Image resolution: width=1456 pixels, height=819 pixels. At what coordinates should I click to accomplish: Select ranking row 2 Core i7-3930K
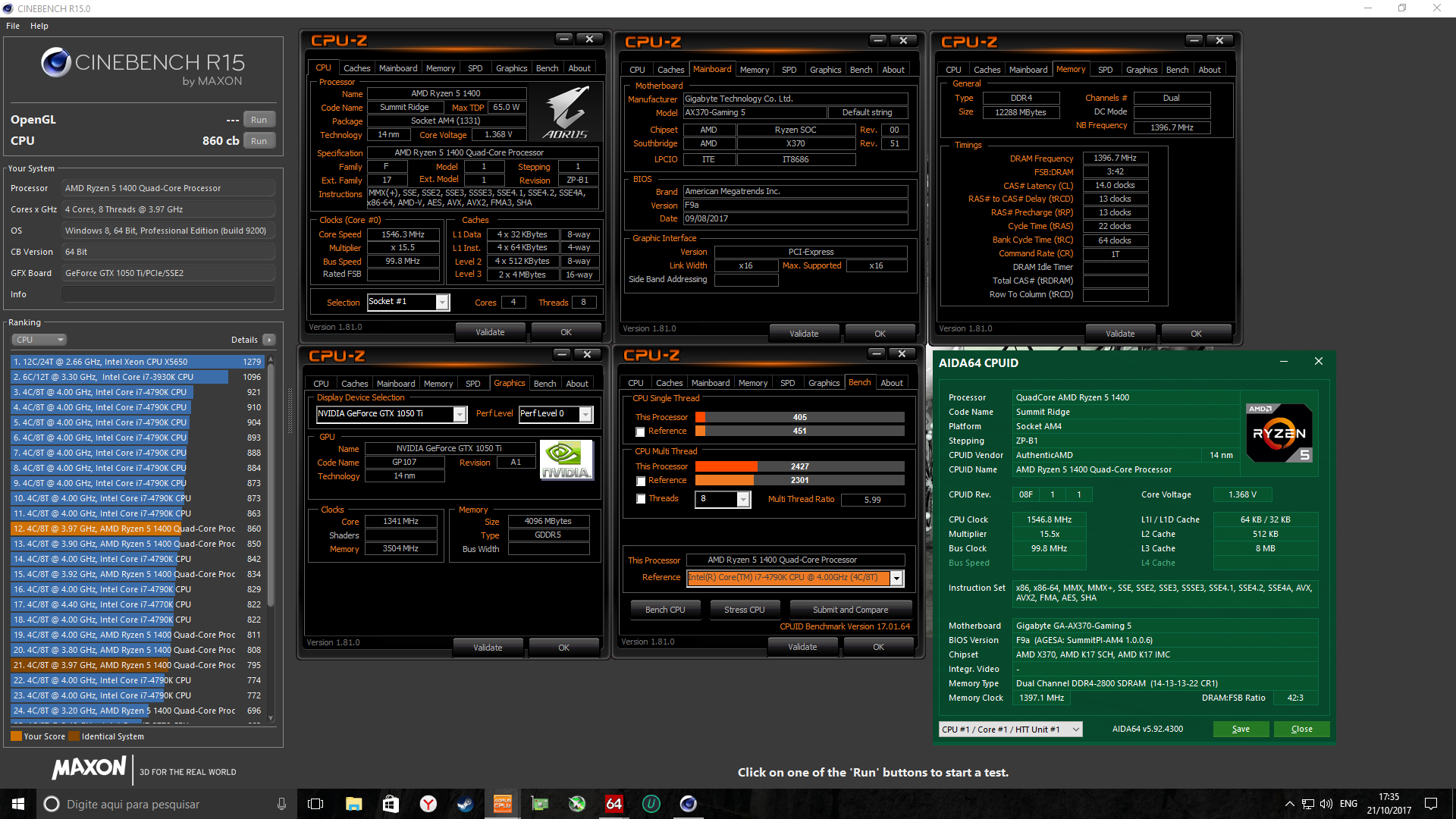(136, 377)
